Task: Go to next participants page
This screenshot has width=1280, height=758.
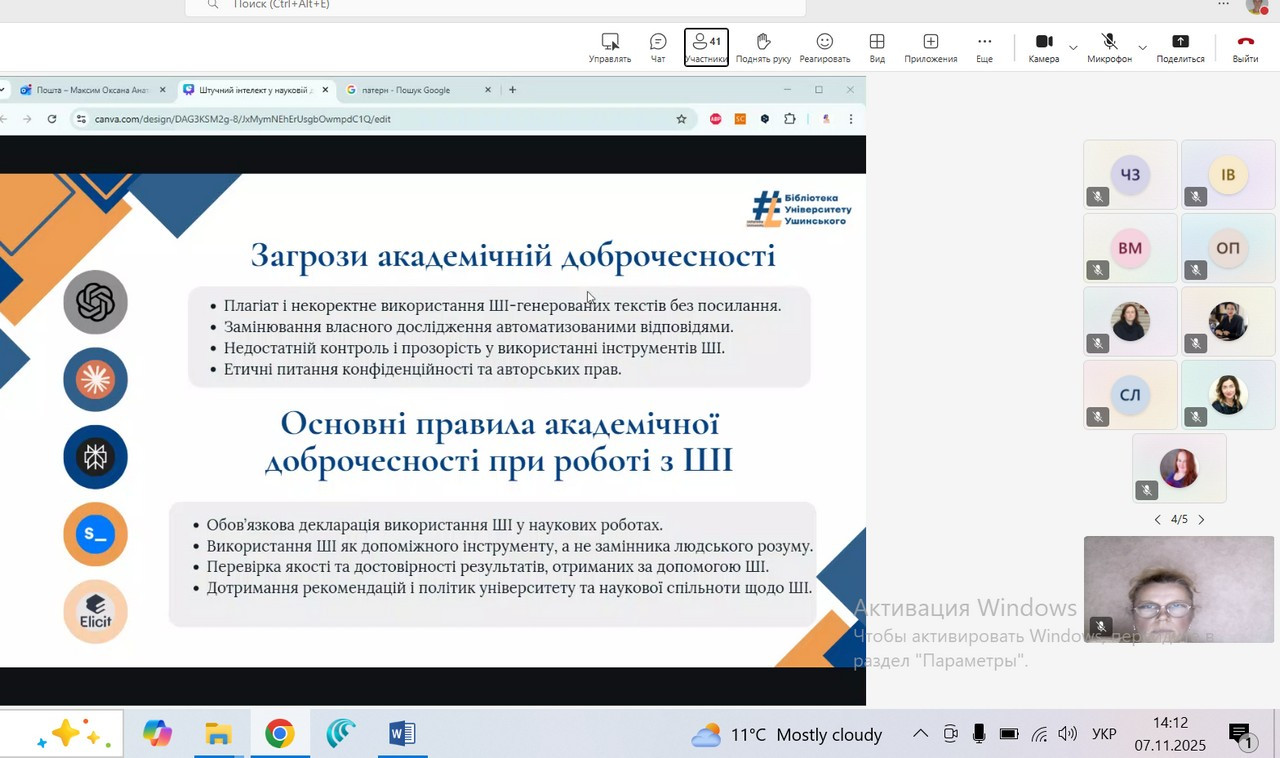Action: (1201, 520)
